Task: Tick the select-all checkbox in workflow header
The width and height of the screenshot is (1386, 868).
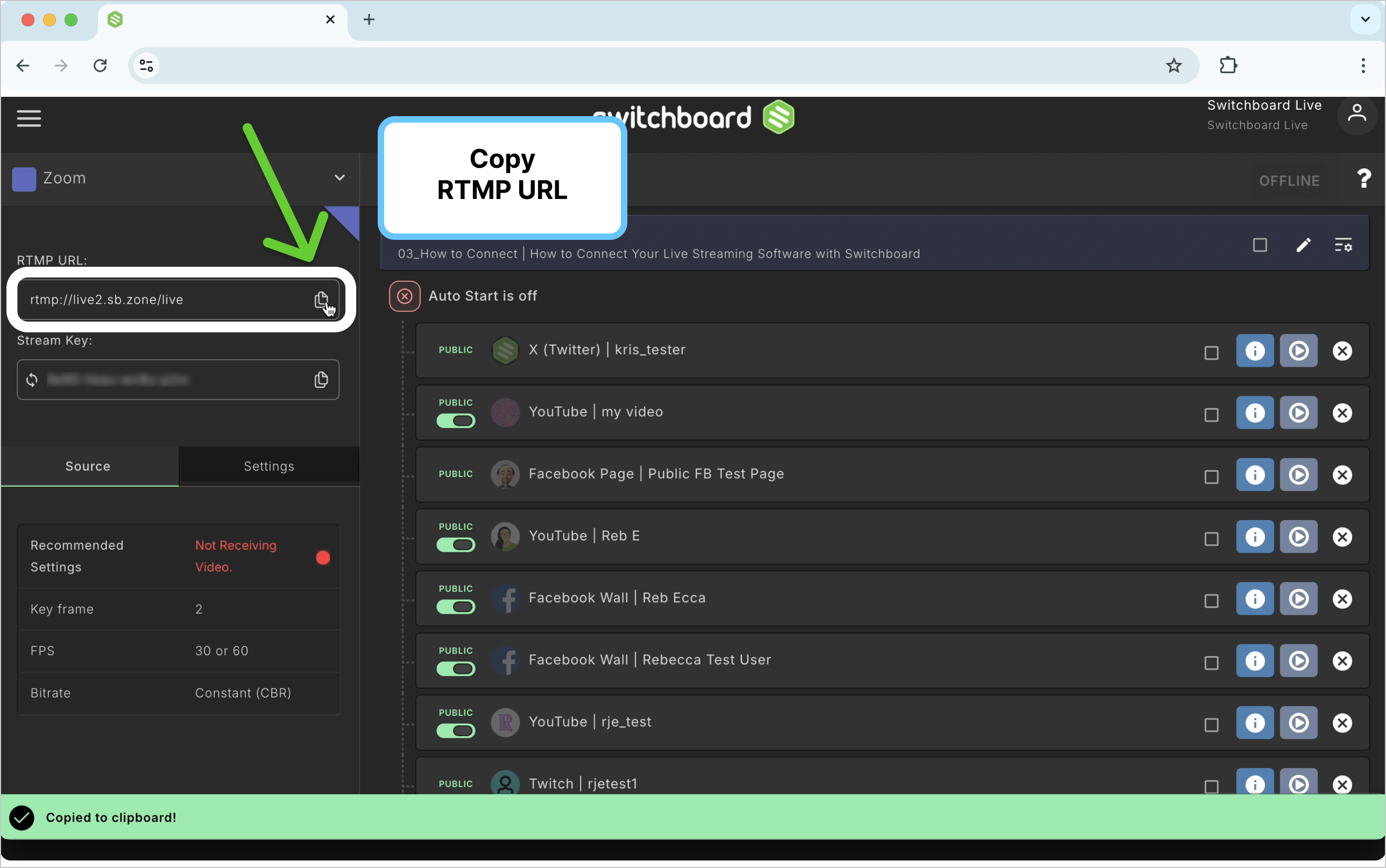Action: [x=1260, y=245]
